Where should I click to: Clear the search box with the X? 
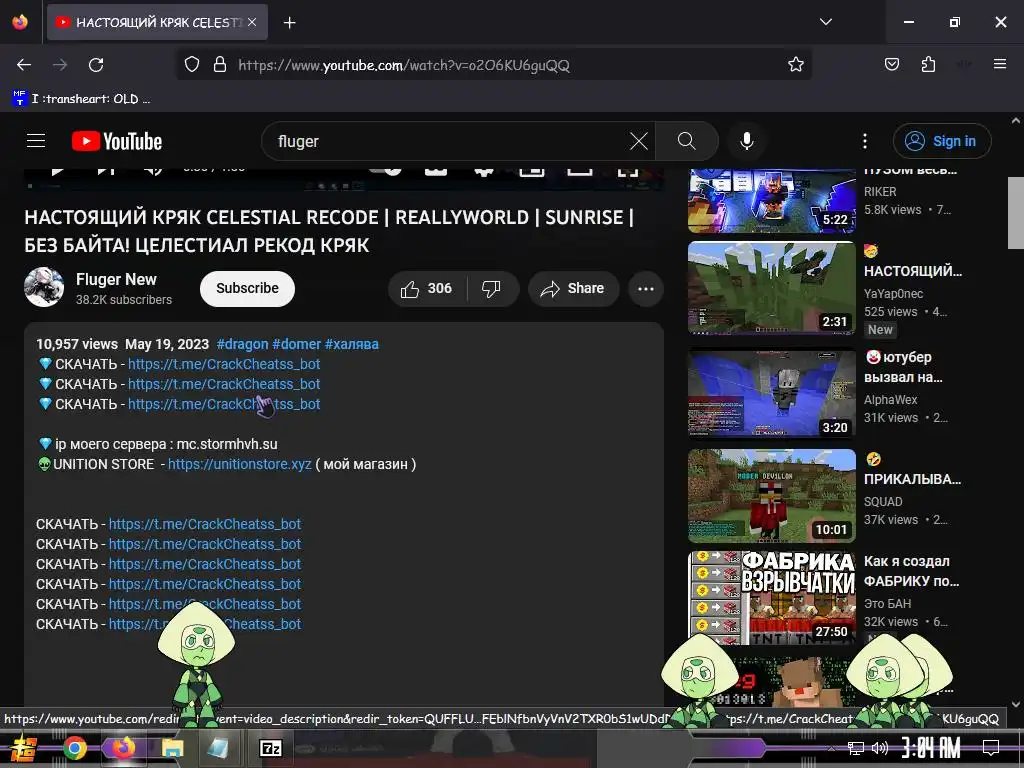[639, 141]
